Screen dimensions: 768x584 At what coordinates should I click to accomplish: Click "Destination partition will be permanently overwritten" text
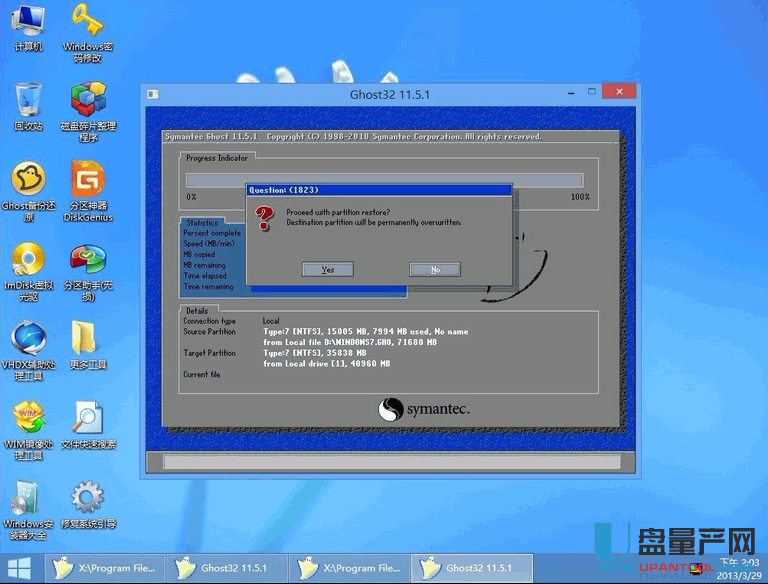coord(374,222)
